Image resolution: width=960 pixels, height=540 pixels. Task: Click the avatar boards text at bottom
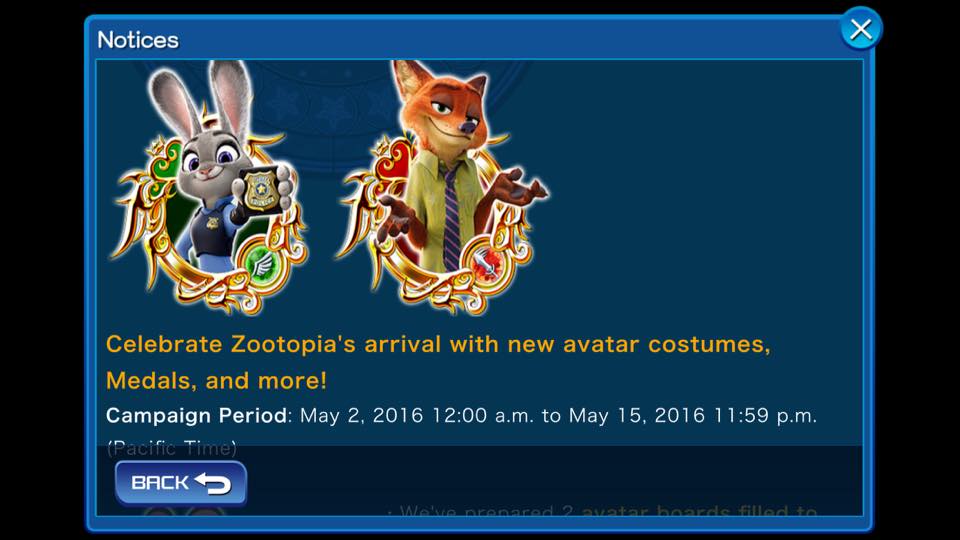coord(699,511)
